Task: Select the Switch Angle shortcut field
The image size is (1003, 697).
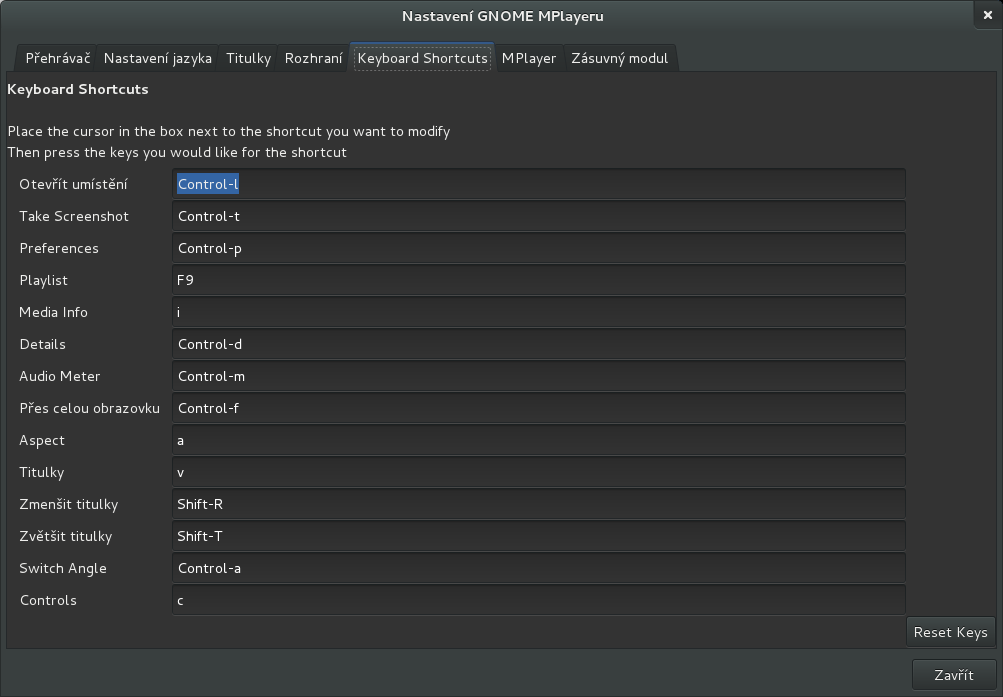Action: 539,568
